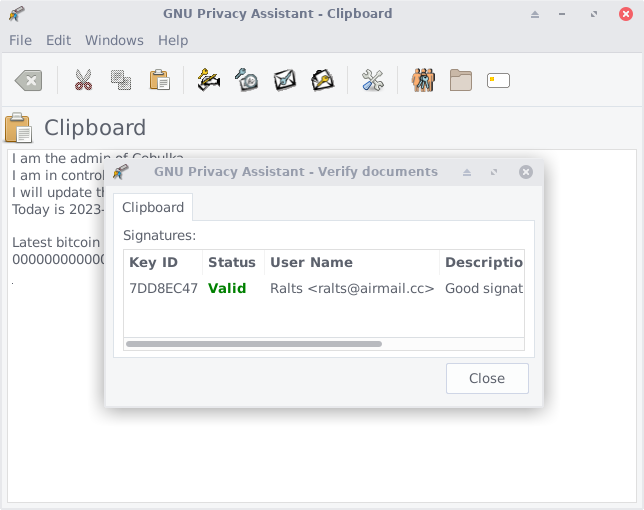The image size is (644, 510).
Task: Click the Decrypt open-envelope icon
Action: point(322,80)
